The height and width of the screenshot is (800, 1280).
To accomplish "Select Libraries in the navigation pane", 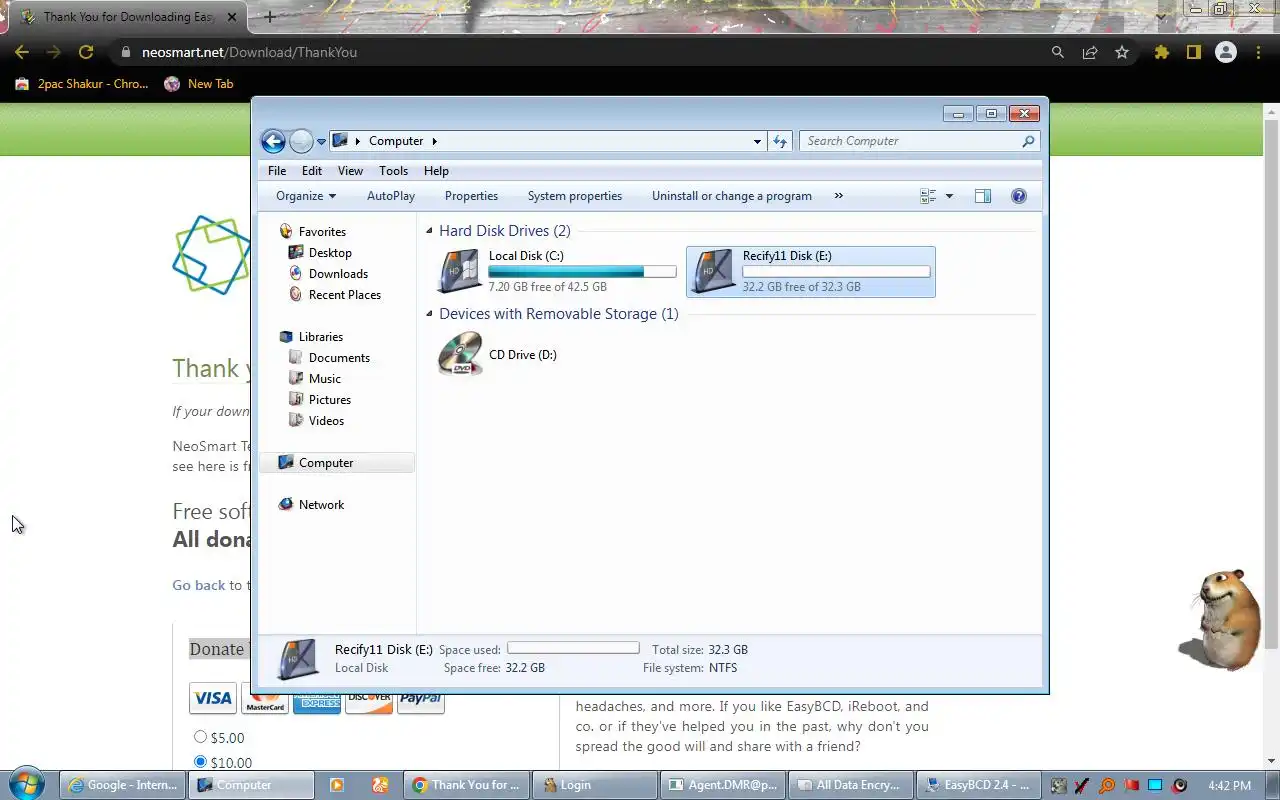I will (x=320, y=337).
